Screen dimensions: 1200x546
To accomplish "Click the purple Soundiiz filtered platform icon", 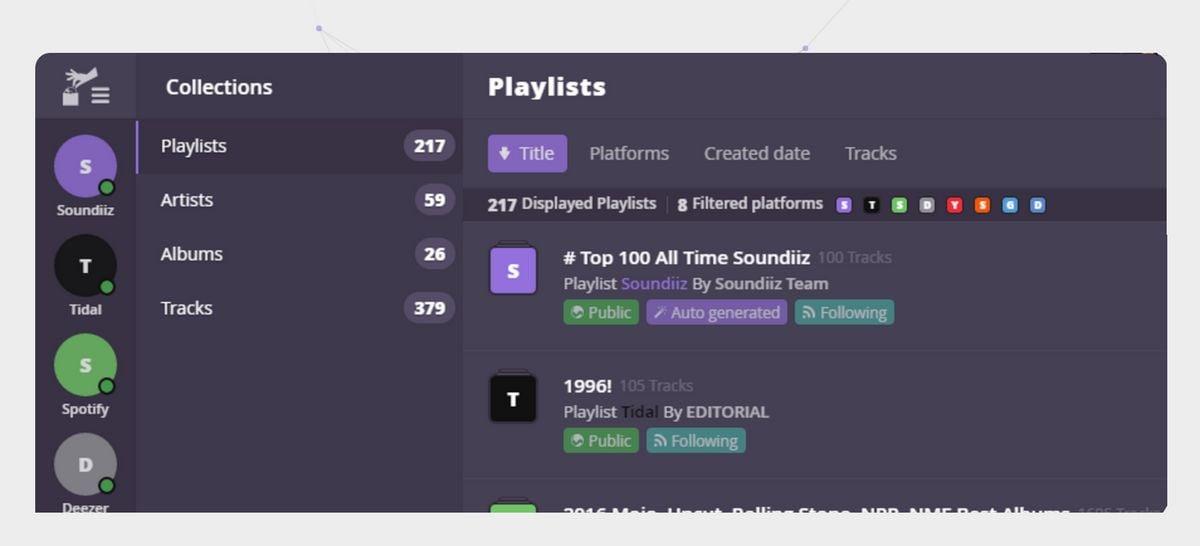I will pyautogui.click(x=844, y=205).
